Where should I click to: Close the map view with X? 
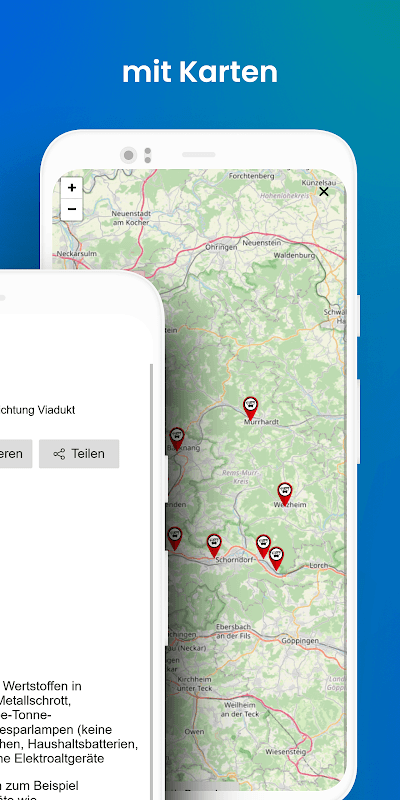coord(323,192)
